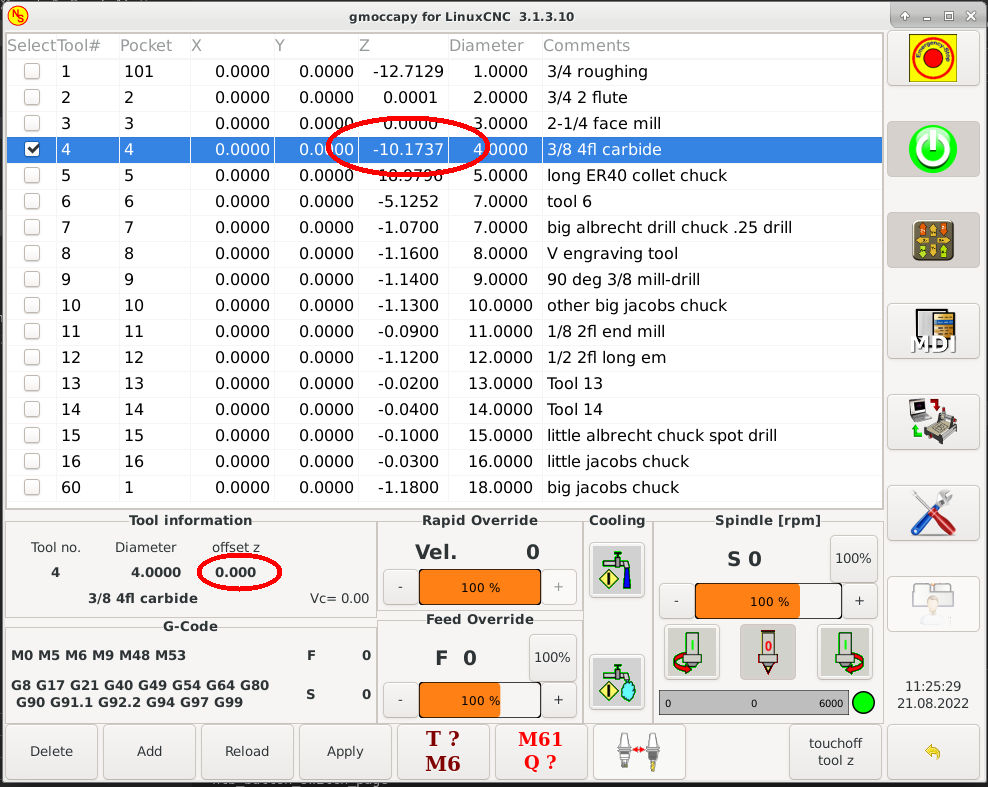Image resolution: width=988 pixels, height=787 pixels.
Task: Click the yellow back arrow button
Action: coord(933,751)
